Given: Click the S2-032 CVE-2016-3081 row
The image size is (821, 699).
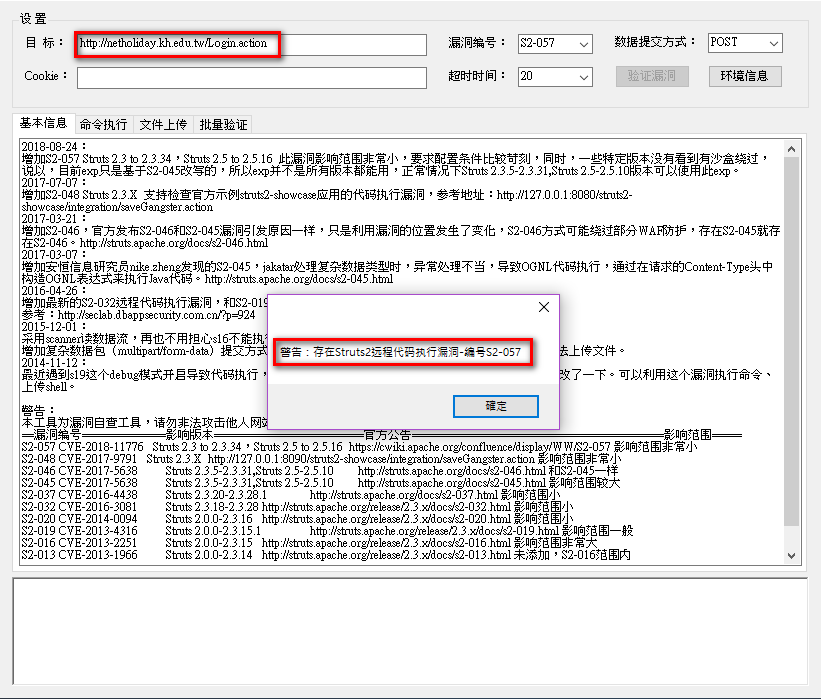Looking at the screenshot, I should (297, 507).
